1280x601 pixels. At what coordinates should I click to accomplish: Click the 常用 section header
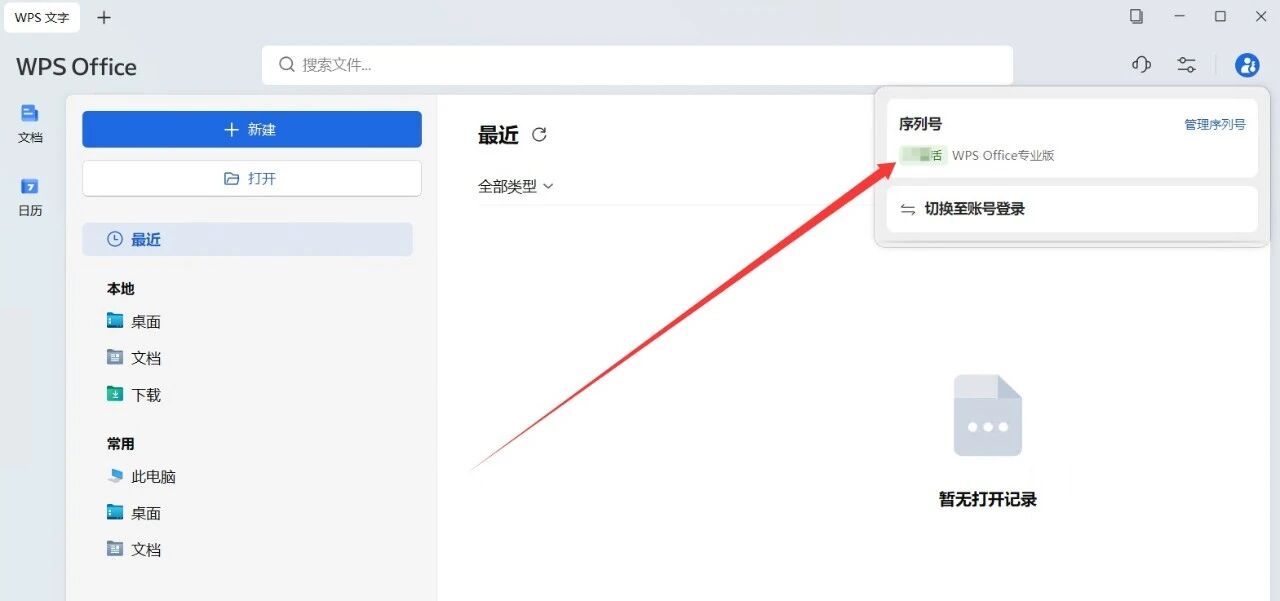tap(121, 443)
